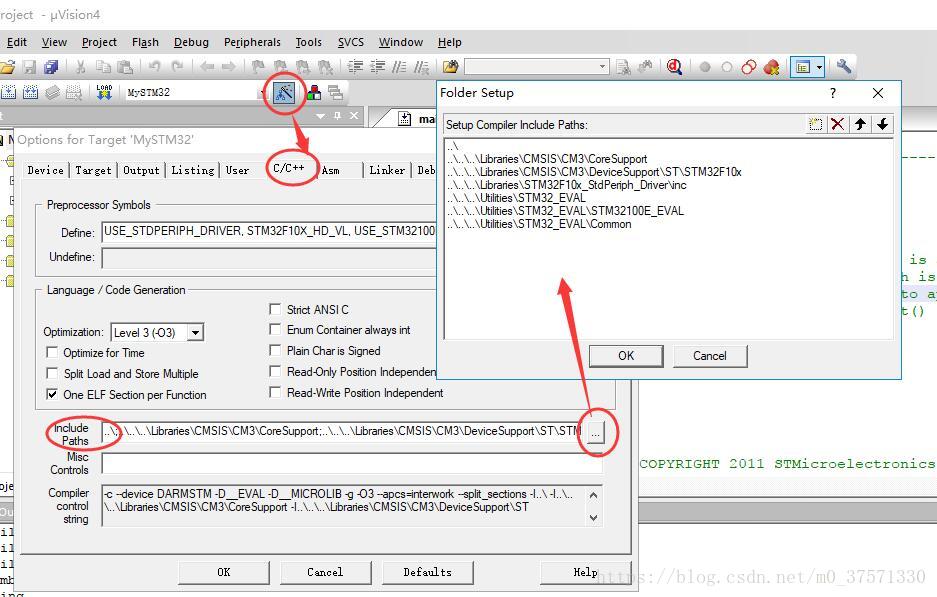Click the Paste clipboard icon
The height and width of the screenshot is (597, 937).
click(x=124, y=67)
